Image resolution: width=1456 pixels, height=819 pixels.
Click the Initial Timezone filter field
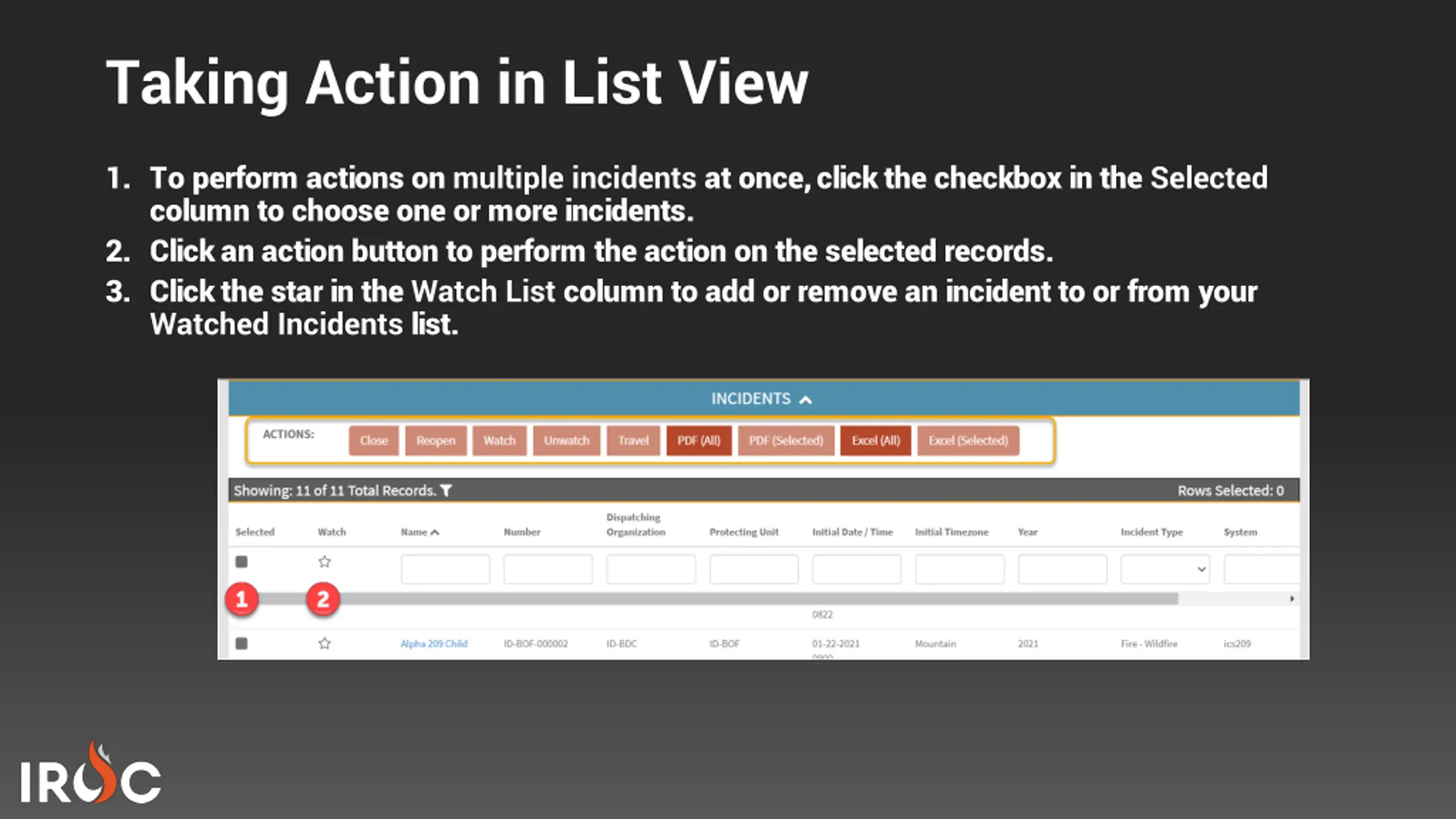click(x=959, y=569)
